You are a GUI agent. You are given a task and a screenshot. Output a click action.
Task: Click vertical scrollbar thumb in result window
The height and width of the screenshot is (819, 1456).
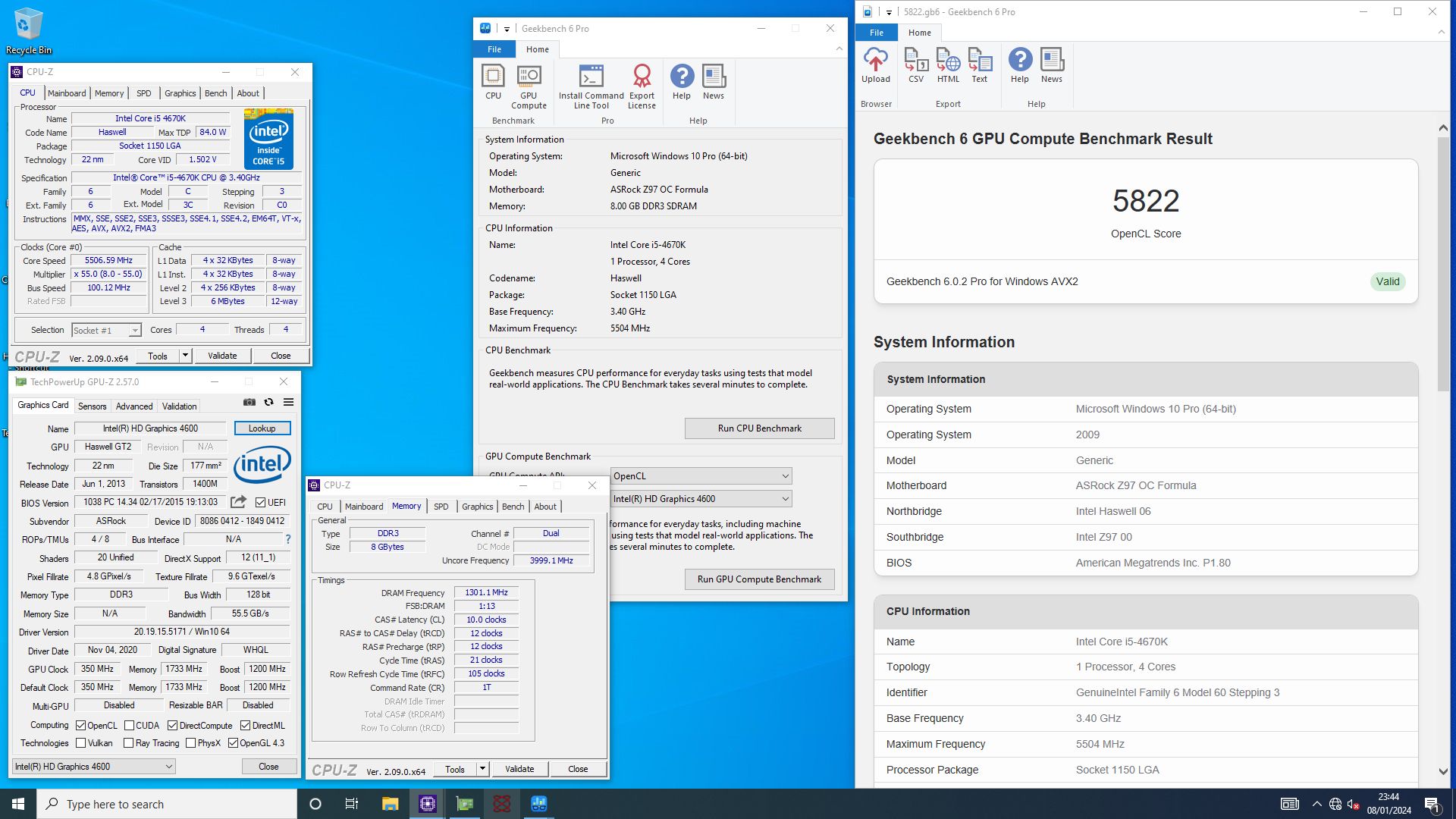click(1443, 265)
